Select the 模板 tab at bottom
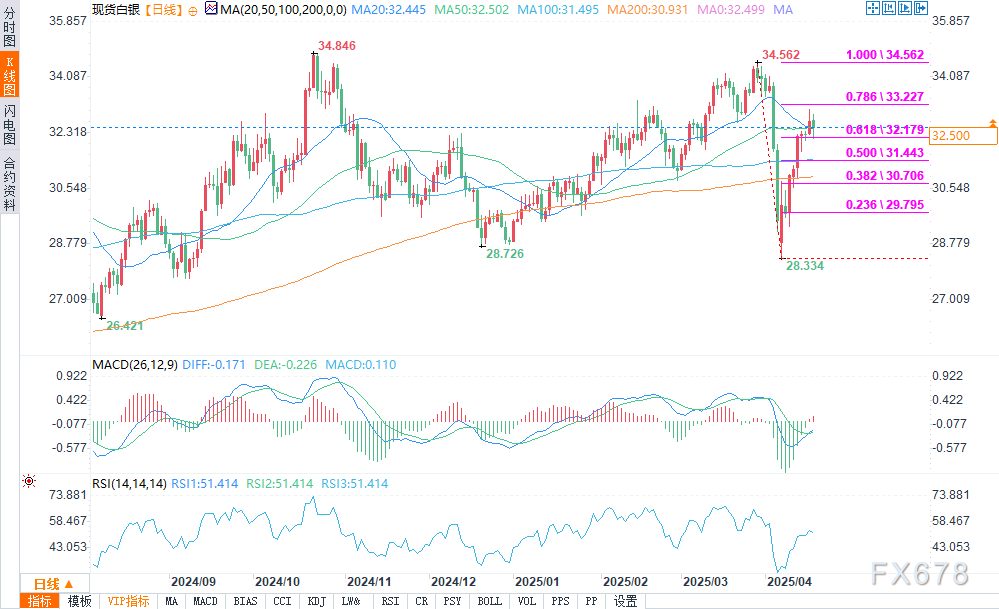Viewport: 999px width, 609px height. pyautogui.click(x=79, y=601)
